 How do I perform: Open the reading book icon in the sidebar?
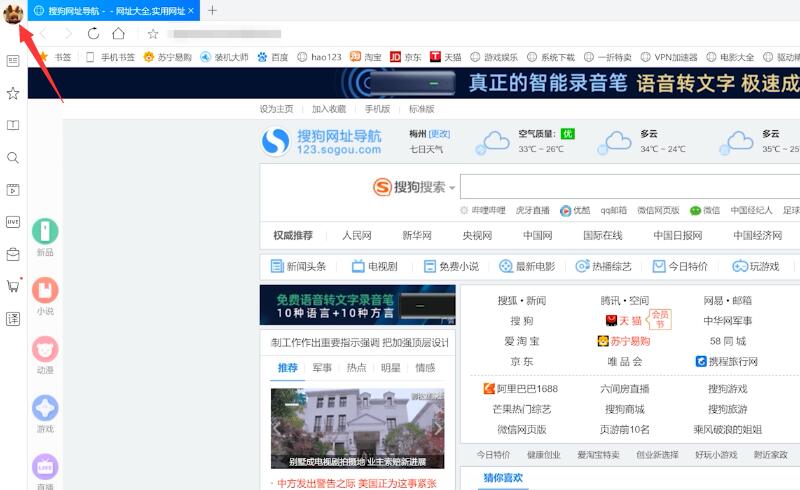coord(13,125)
